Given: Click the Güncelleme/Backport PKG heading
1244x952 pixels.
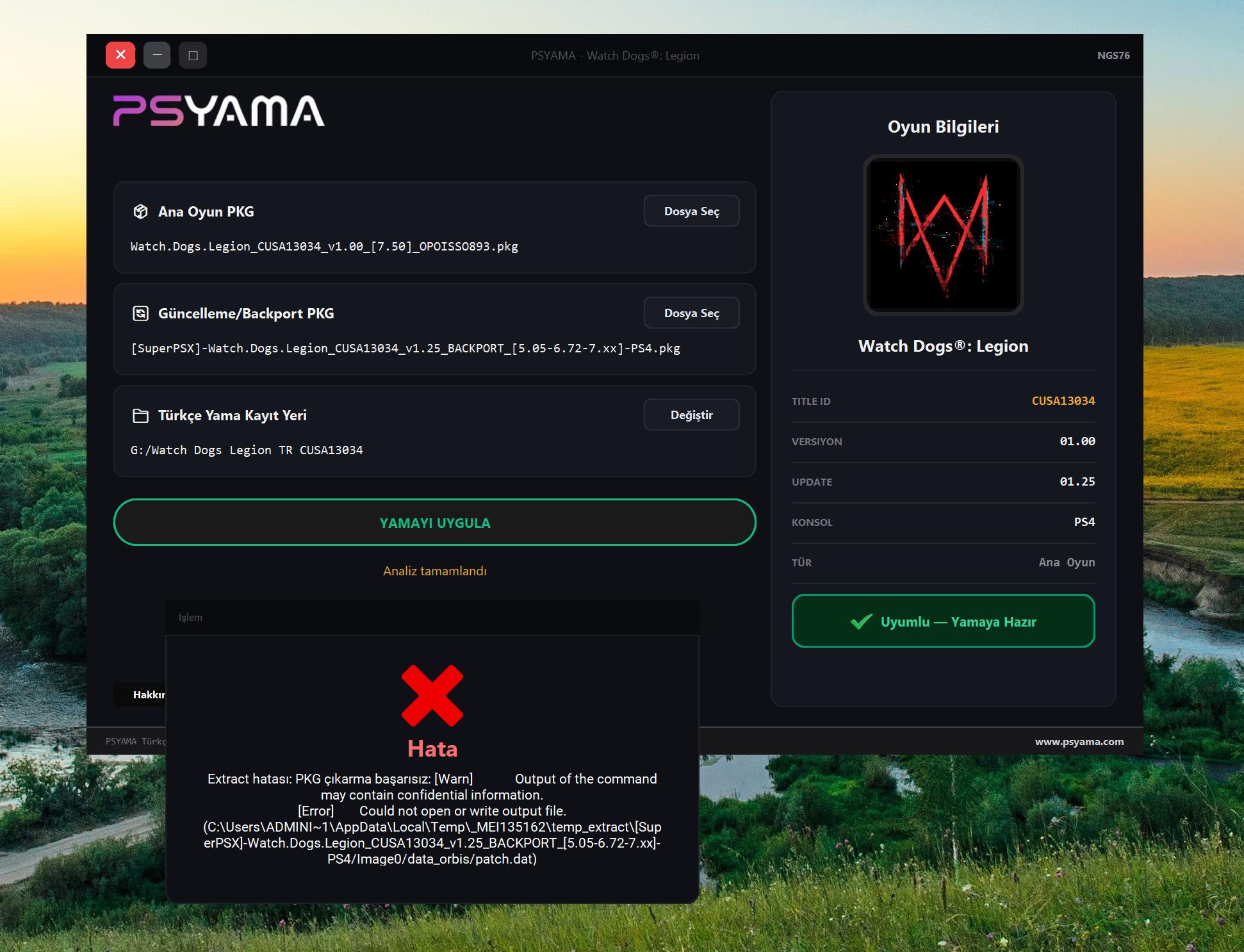Looking at the screenshot, I should pos(246,313).
